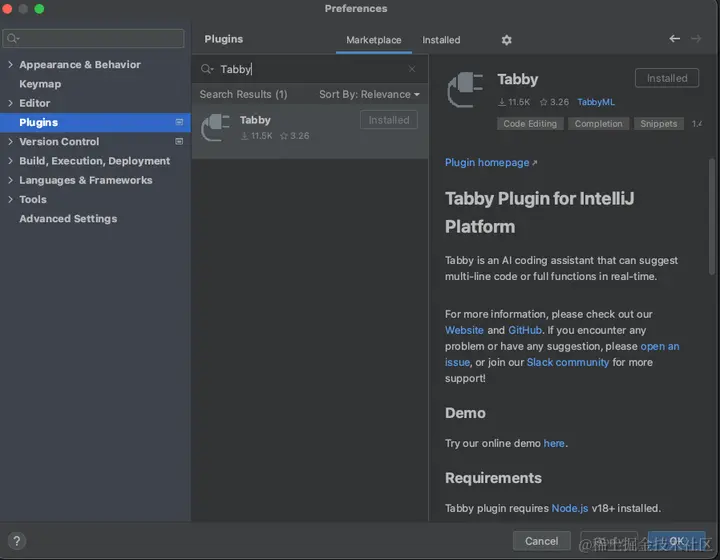Expand Languages & Frameworks section

point(11,180)
